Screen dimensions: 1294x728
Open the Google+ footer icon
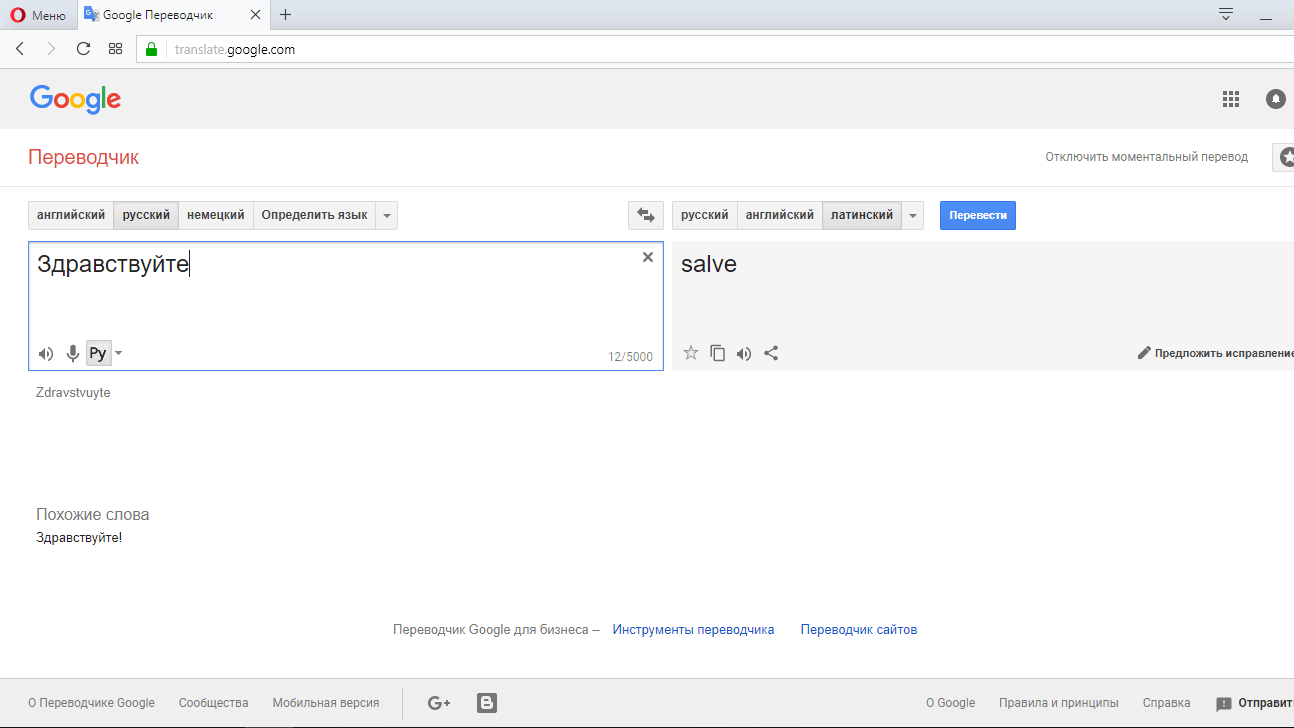pos(439,703)
